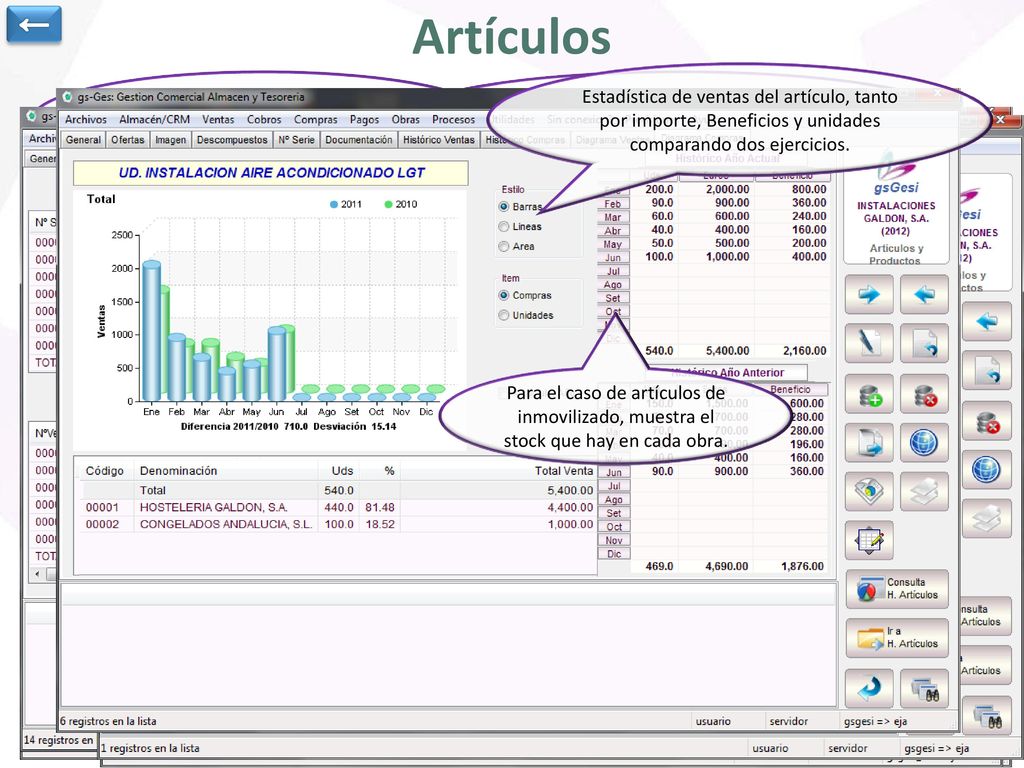This screenshot has width=1024, height=768.
Task: Select the Lineas chart style
Action: pyautogui.click(x=520, y=227)
